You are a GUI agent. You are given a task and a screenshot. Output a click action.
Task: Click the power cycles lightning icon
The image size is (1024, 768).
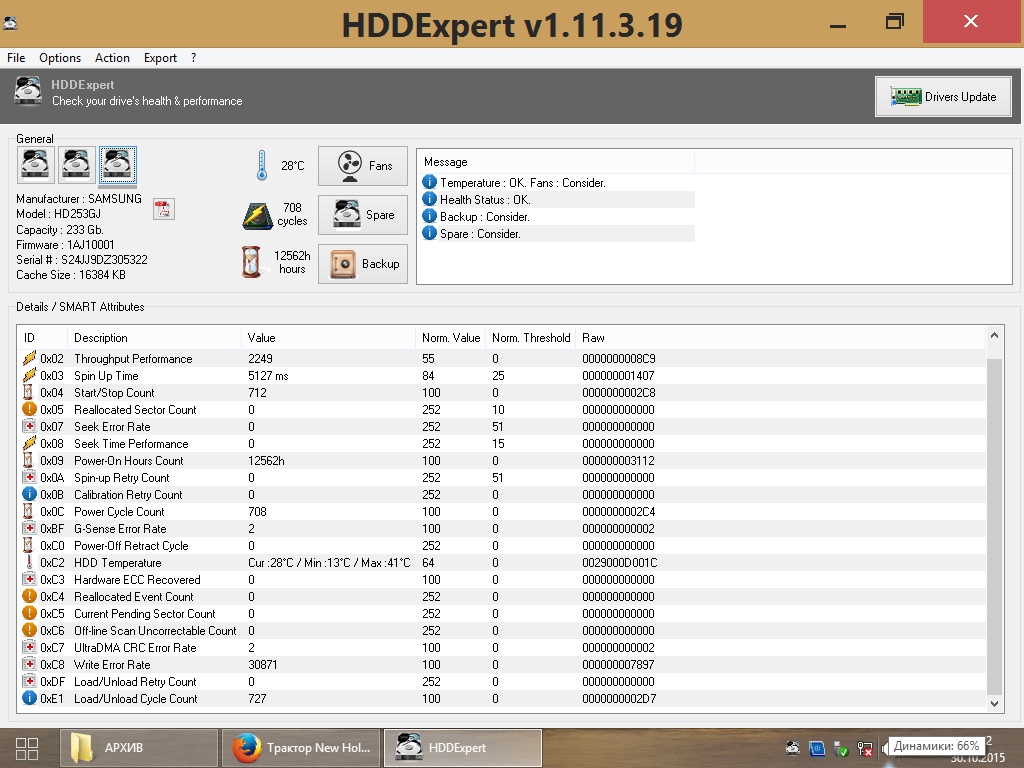click(257, 216)
